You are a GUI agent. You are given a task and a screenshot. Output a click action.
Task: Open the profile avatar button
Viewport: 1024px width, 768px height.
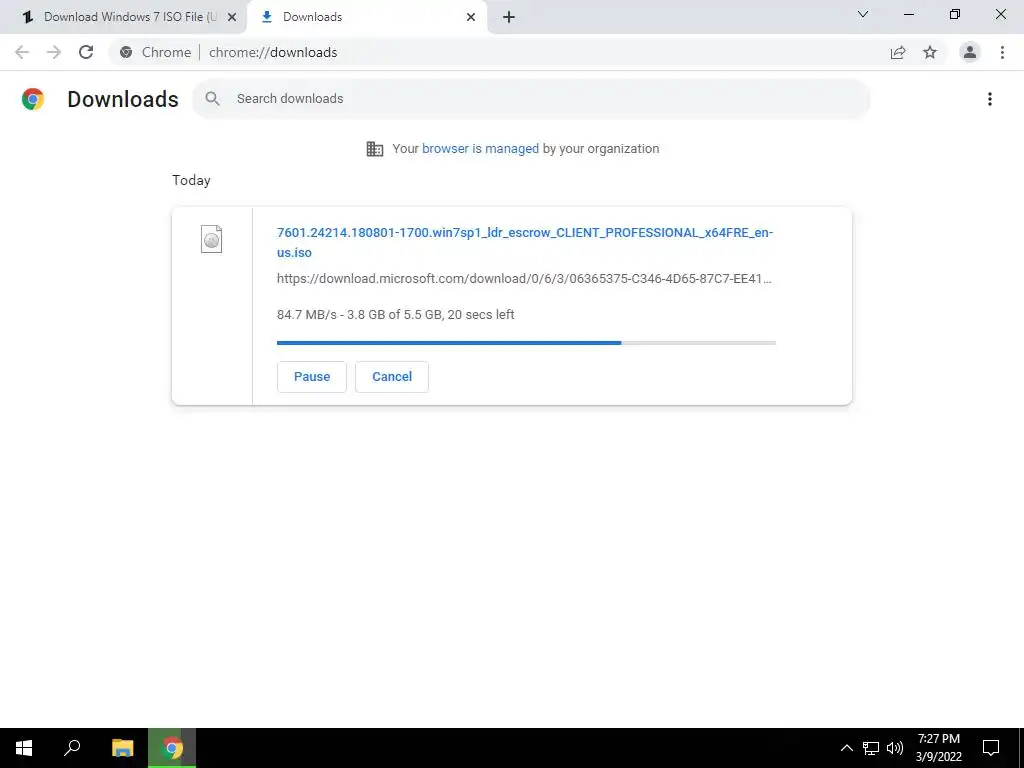(970, 52)
